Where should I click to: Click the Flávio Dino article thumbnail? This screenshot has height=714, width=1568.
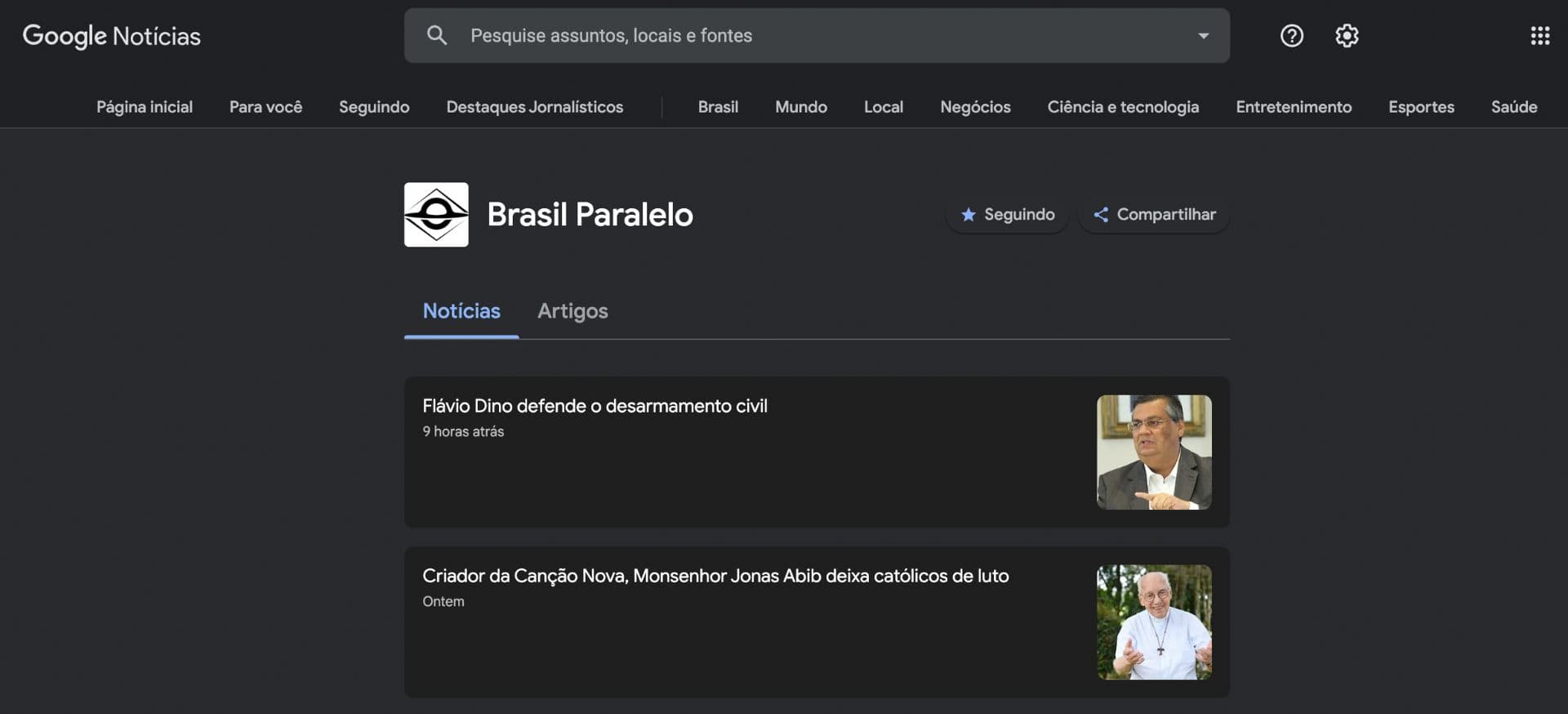click(1154, 453)
